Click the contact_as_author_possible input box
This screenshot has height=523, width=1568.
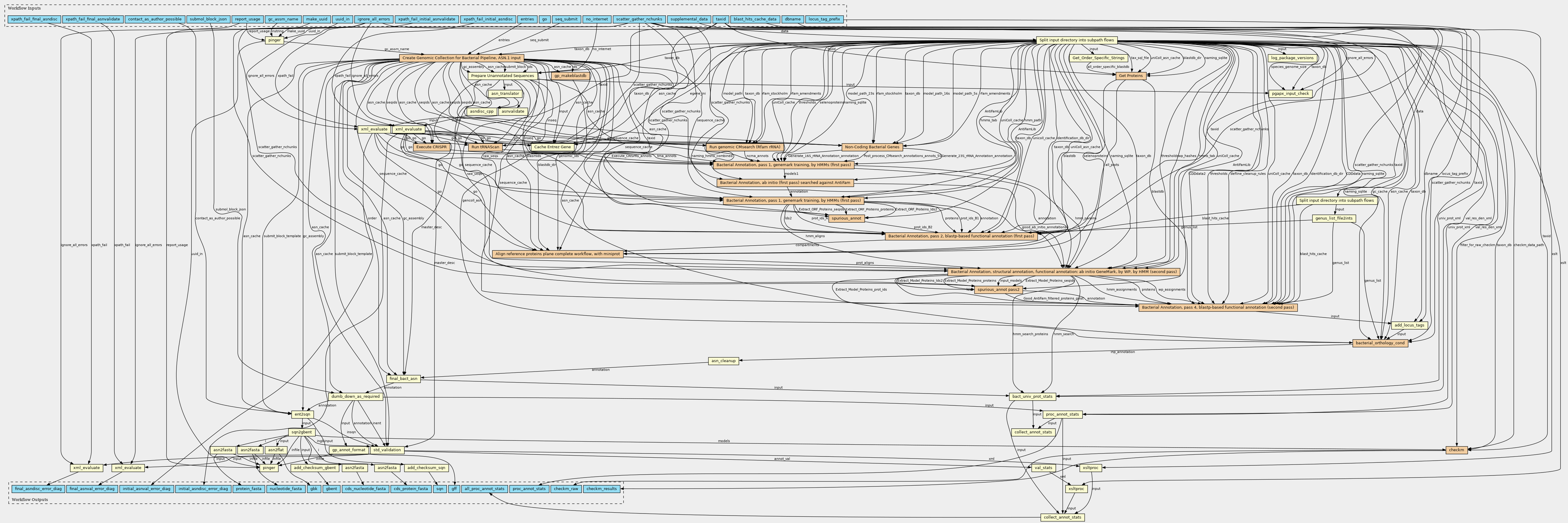point(155,19)
